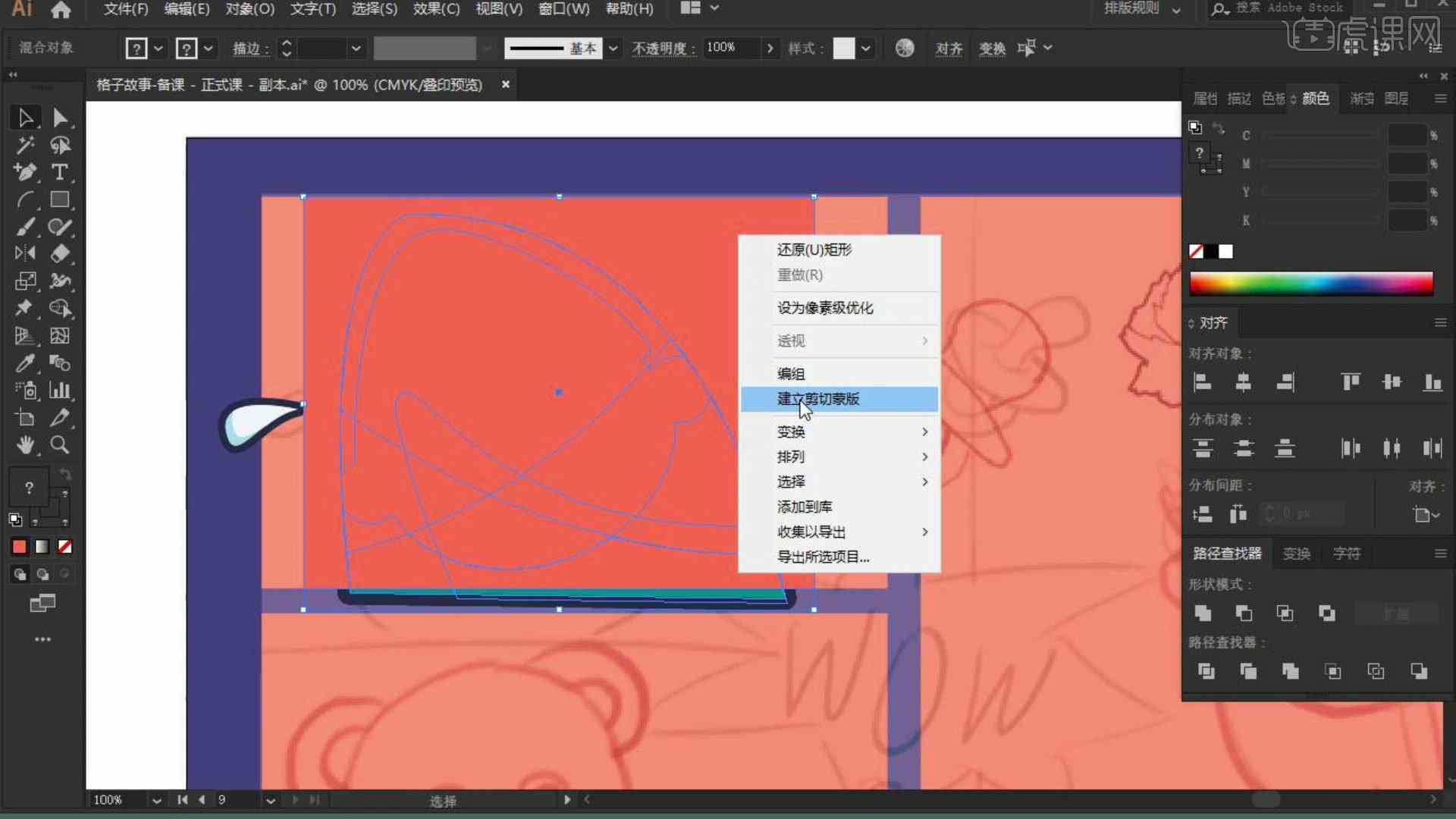The width and height of the screenshot is (1456, 819).
Task: Select the Eraser tool
Action: (x=60, y=254)
